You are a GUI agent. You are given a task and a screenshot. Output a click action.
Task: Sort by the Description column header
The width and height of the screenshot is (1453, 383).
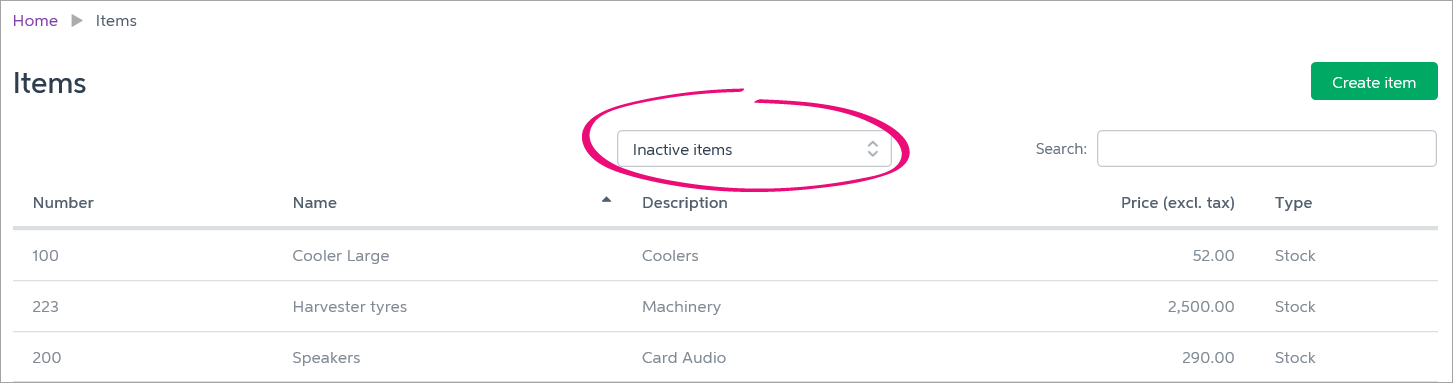point(685,203)
